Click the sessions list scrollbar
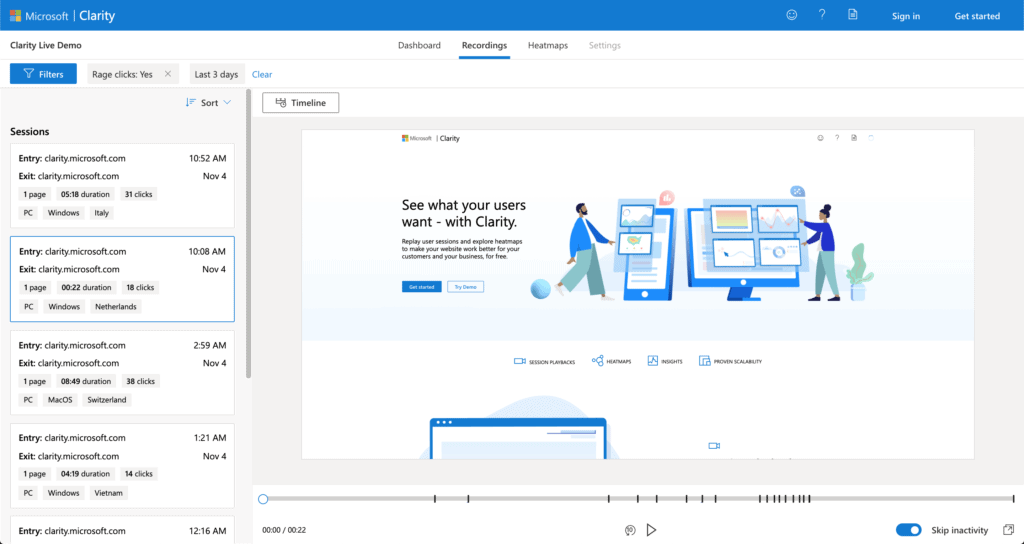Screen dimensions: 1024x544 point(248,233)
